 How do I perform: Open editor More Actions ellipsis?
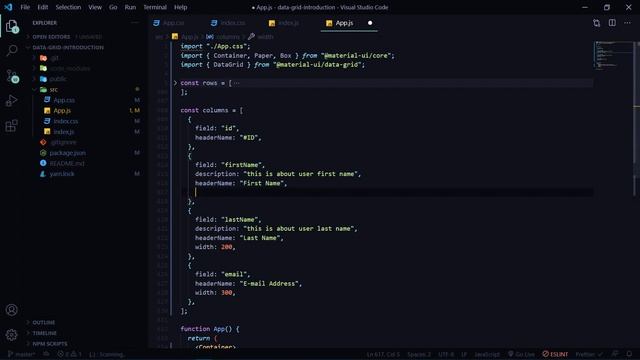(x=627, y=23)
